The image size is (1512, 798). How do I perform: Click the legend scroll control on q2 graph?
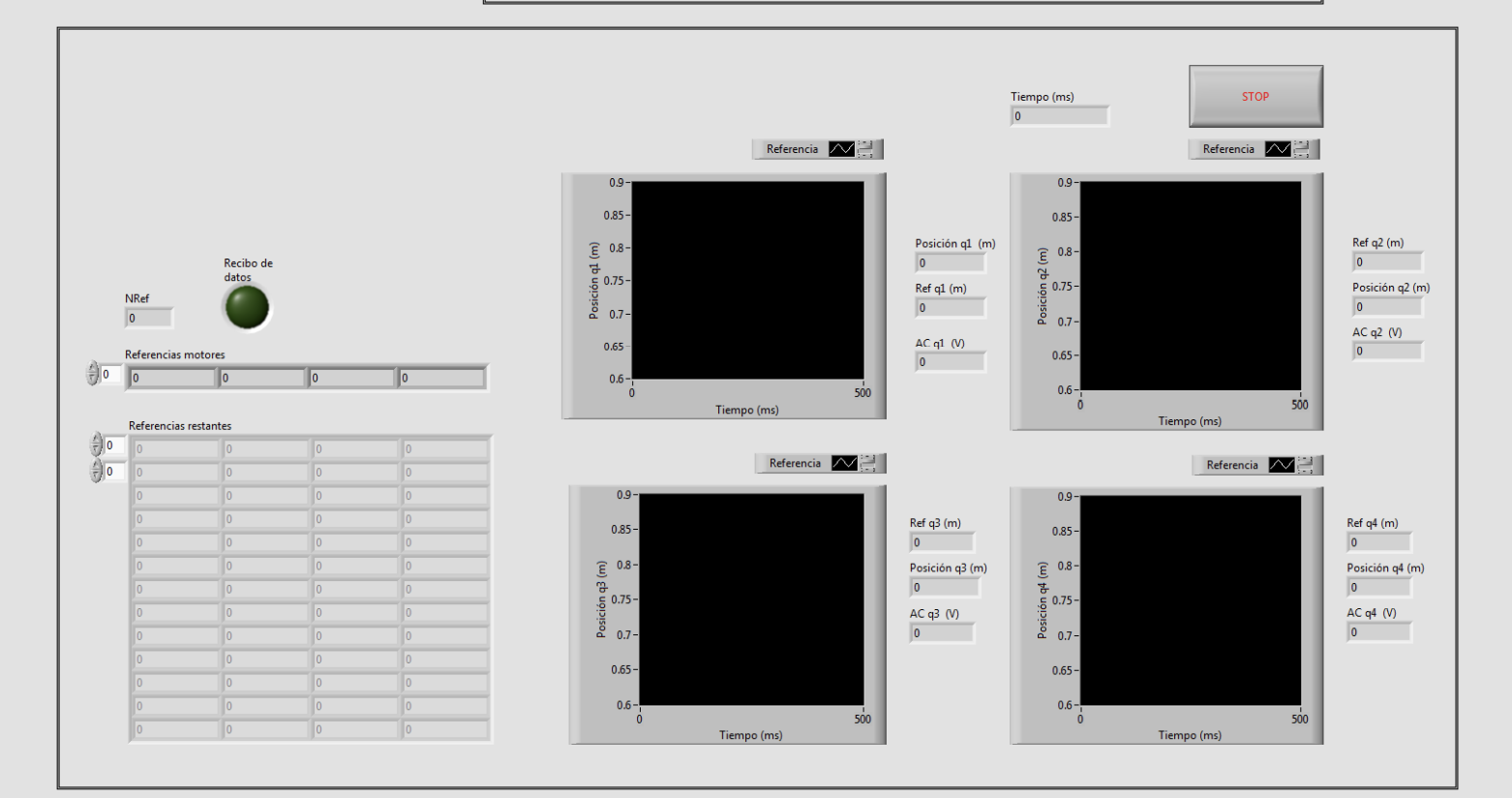click(1302, 149)
